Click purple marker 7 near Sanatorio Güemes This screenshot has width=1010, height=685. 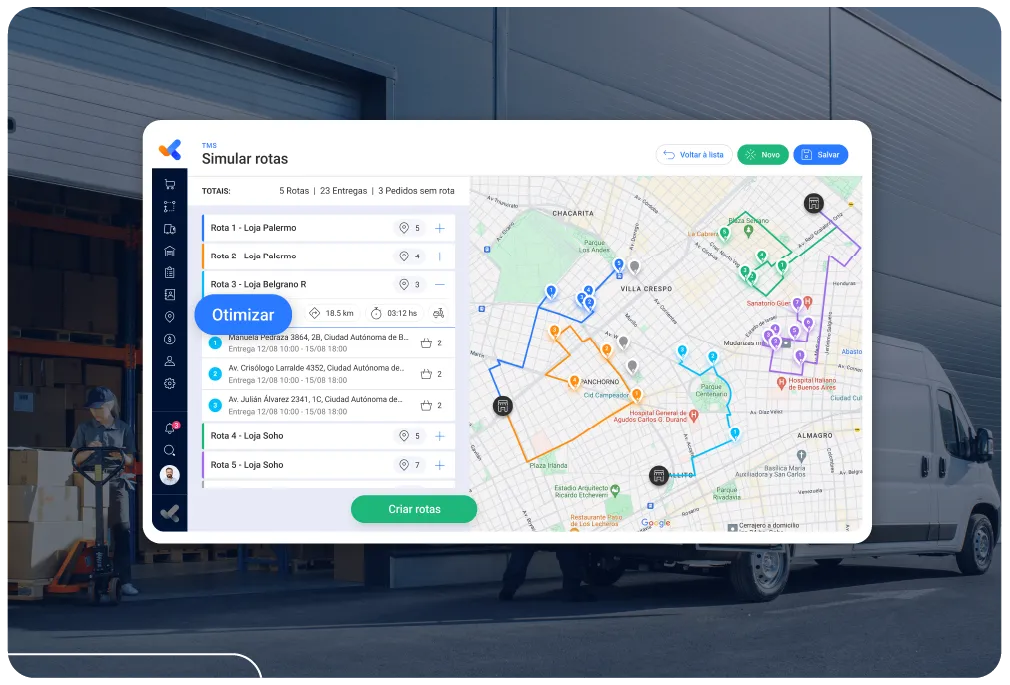click(797, 303)
